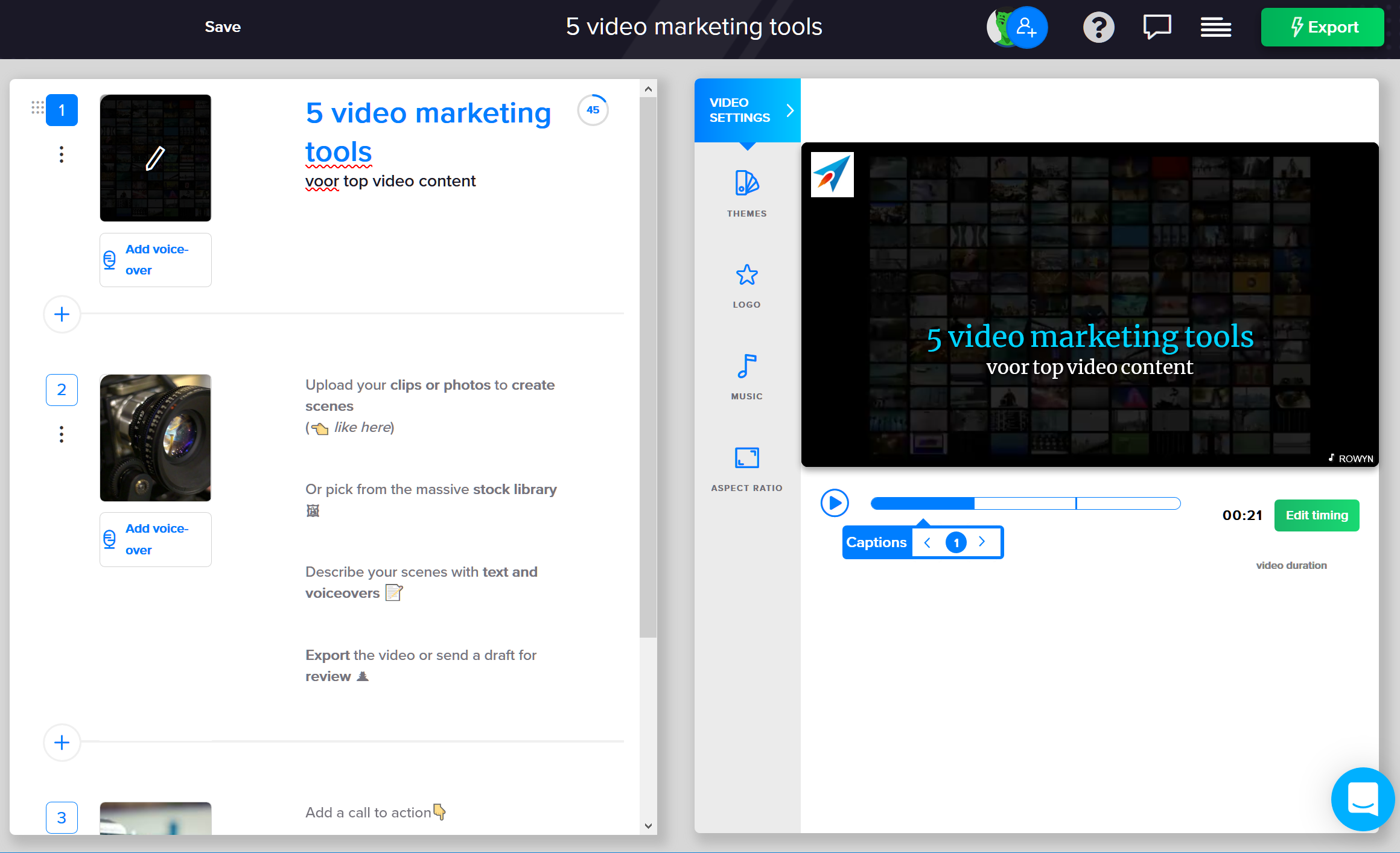This screenshot has width=1400, height=853.
Task: Select the scene 2 camera lens thumbnail
Action: click(156, 438)
